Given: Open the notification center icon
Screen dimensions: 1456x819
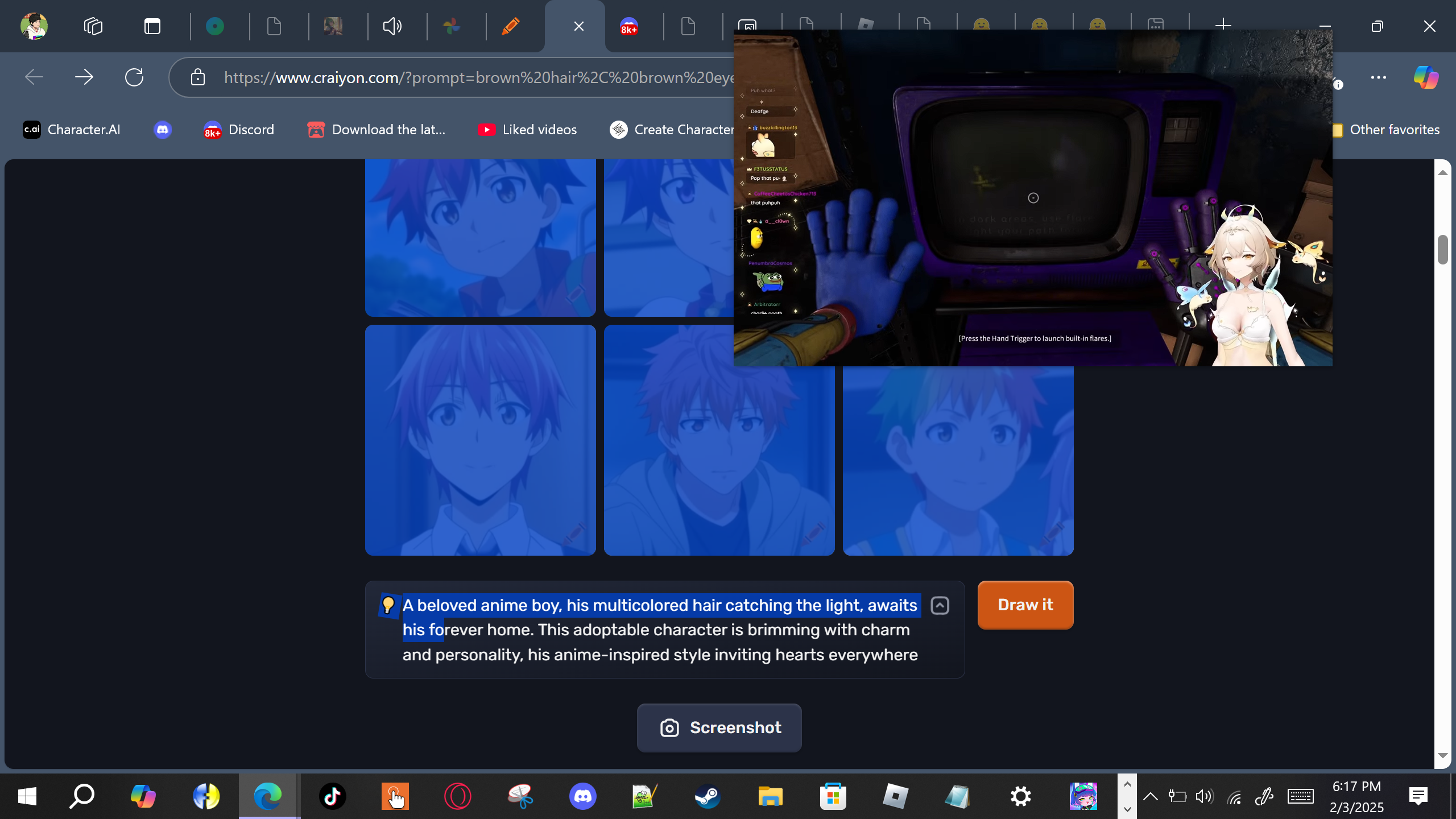Looking at the screenshot, I should pyautogui.click(x=1418, y=796).
